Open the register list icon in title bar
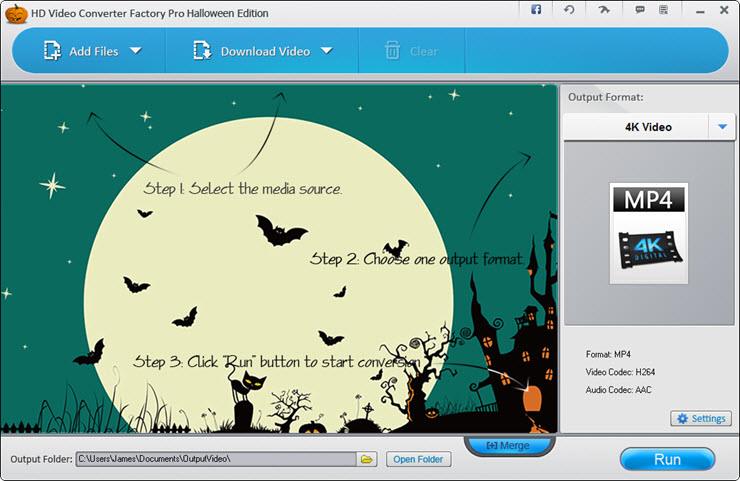 coord(664,9)
